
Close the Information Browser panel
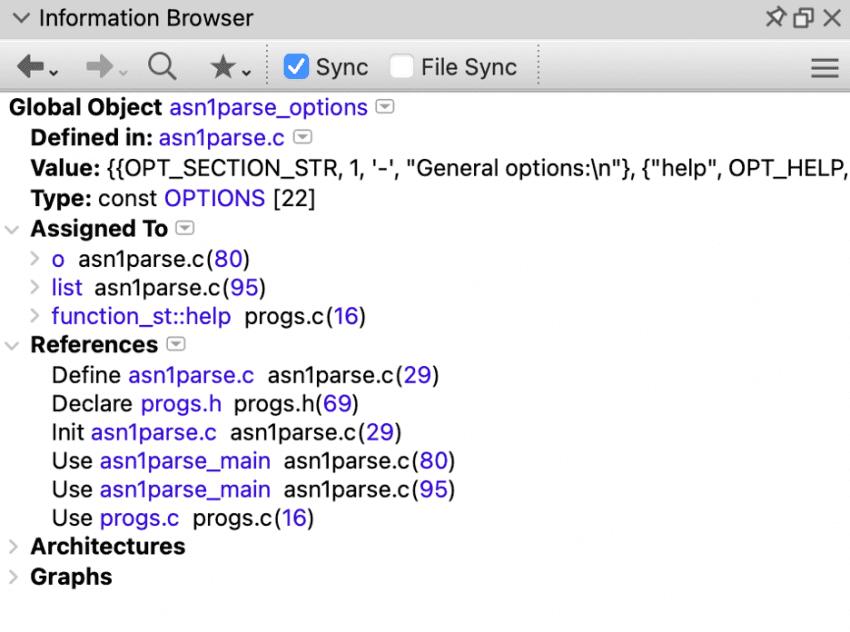pyautogui.click(x=831, y=18)
